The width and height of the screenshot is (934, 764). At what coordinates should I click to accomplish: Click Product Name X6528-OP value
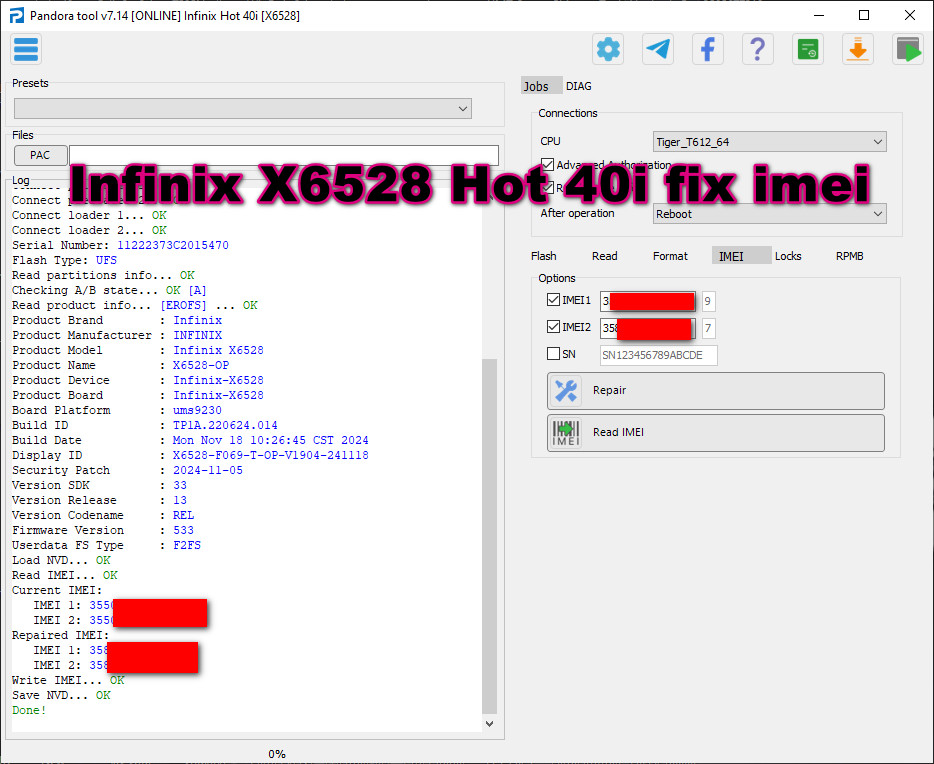pyautogui.click(x=201, y=365)
